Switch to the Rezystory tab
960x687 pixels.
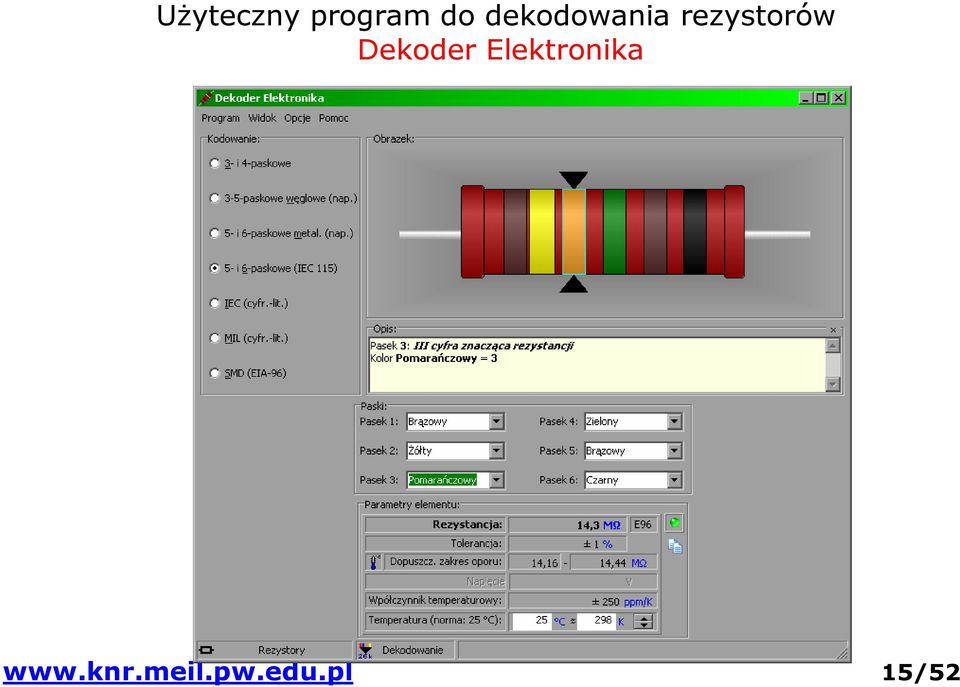point(274,650)
